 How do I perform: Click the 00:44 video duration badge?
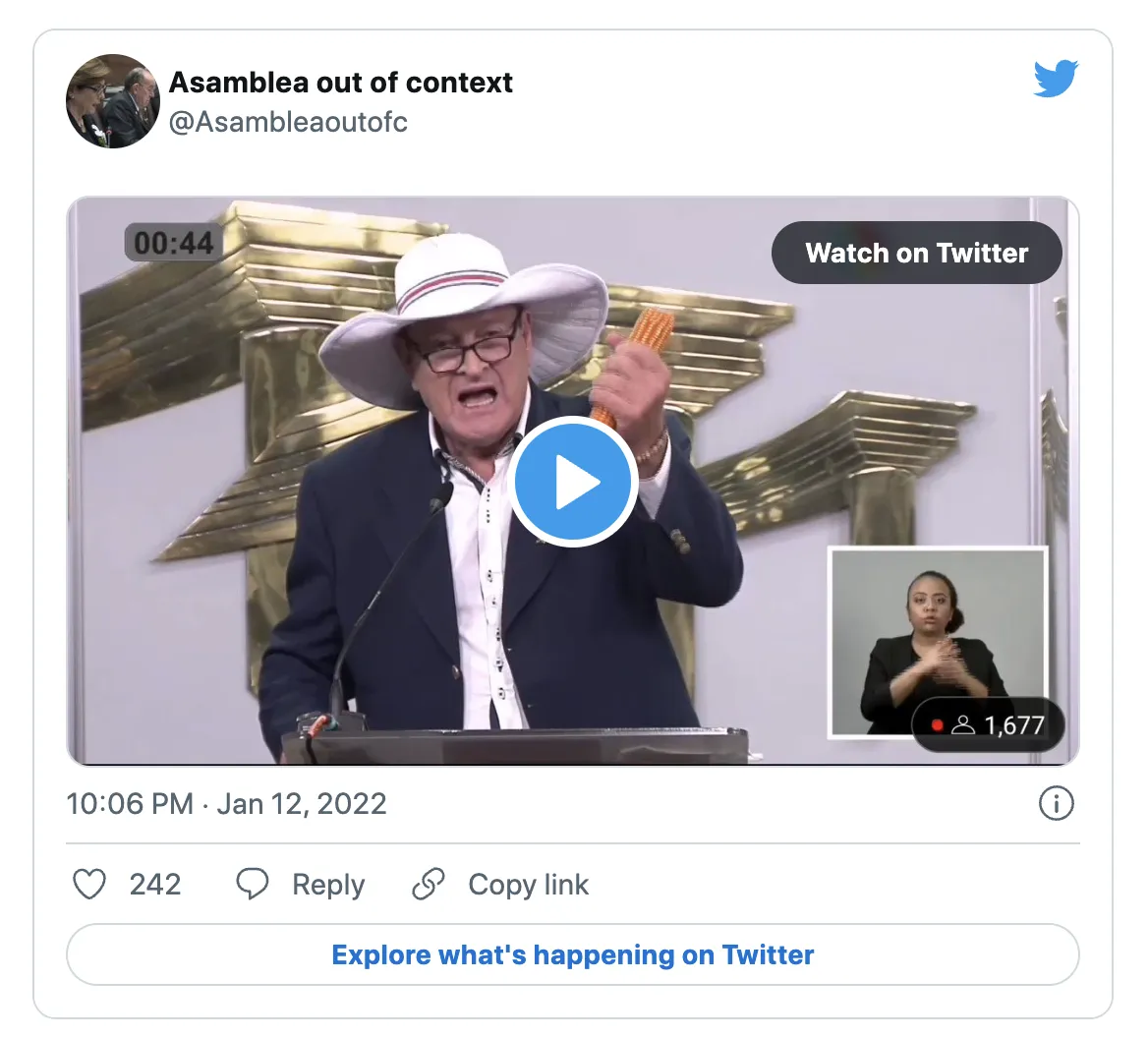pyautogui.click(x=174, y=243)
